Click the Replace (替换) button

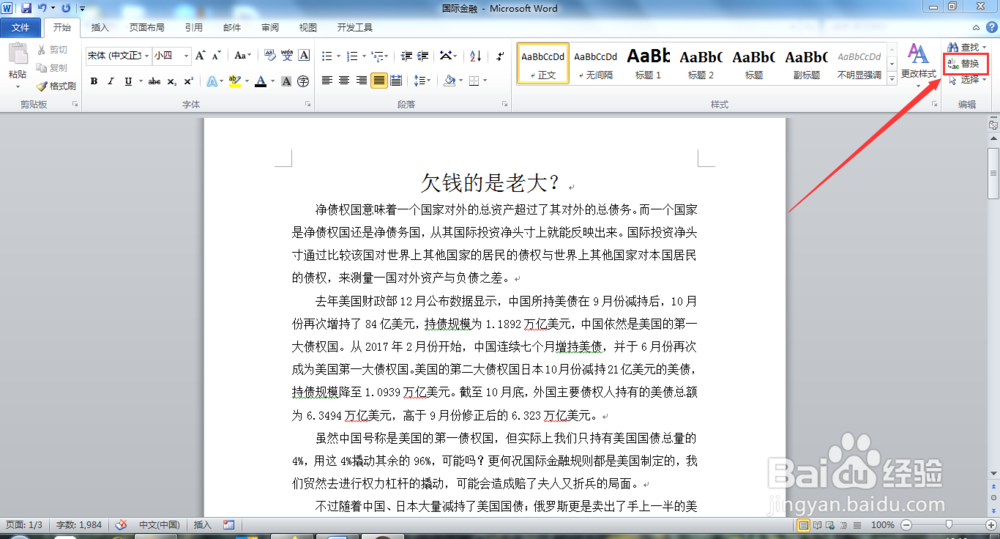point(964,63)
